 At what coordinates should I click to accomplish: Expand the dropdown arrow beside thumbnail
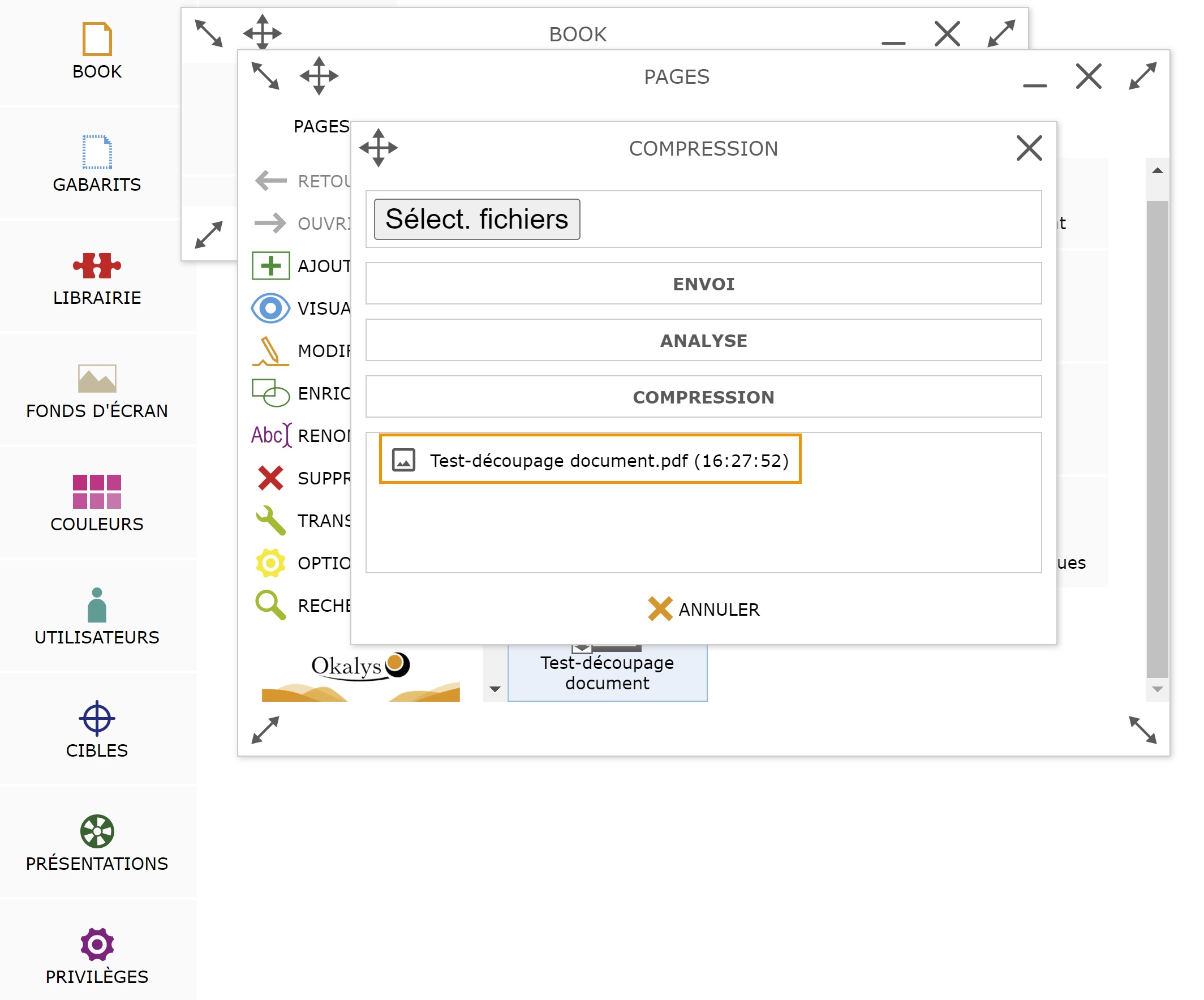(x=496, y=689)
